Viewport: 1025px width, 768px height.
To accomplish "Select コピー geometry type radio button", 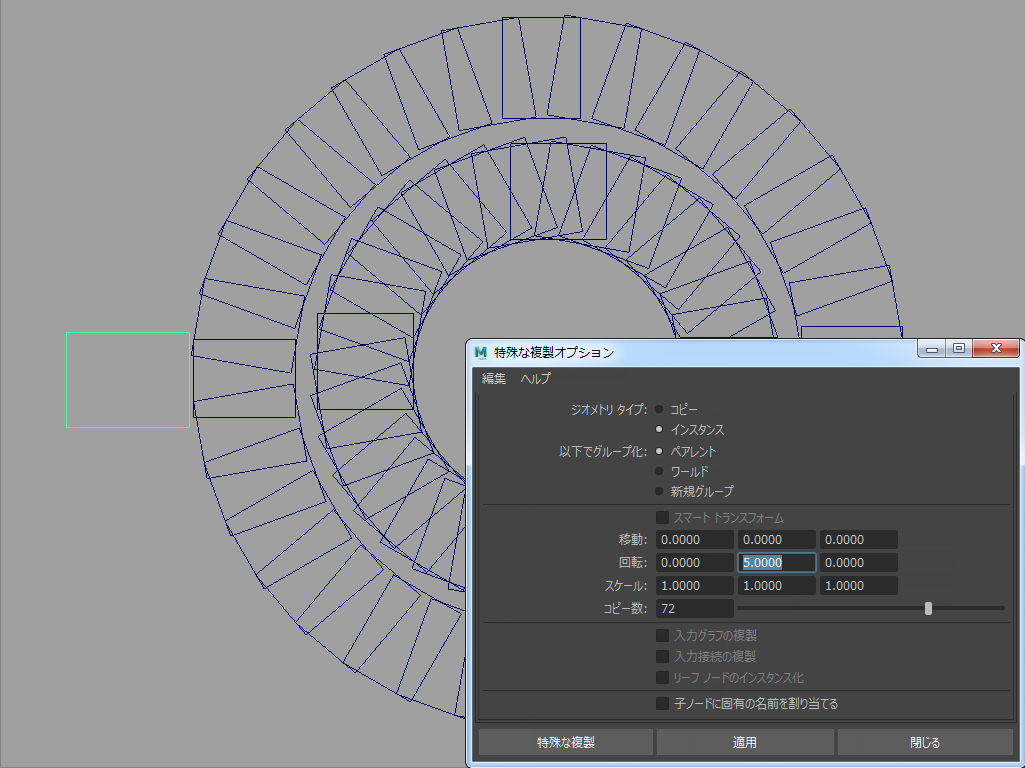I will point(659,410).
